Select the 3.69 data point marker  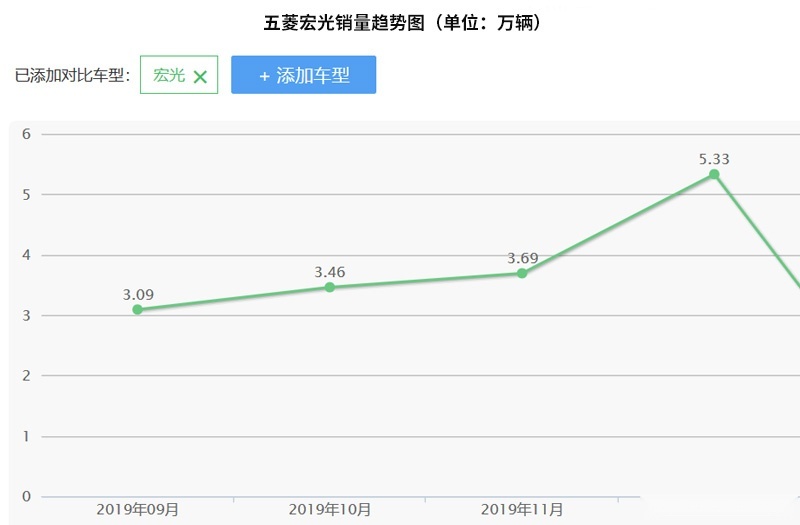(522, 273)
